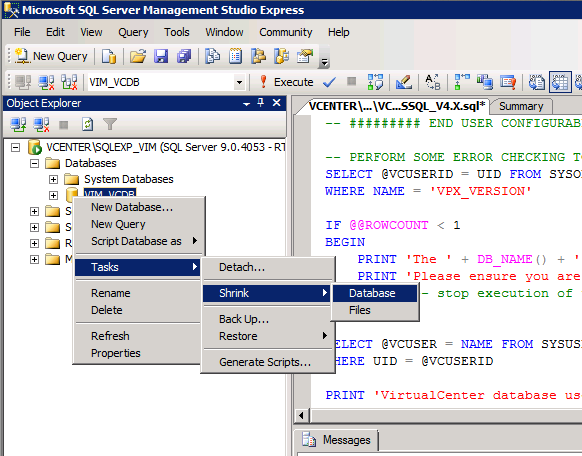
Task: Choose Properties from context menu
Action: 138,353
